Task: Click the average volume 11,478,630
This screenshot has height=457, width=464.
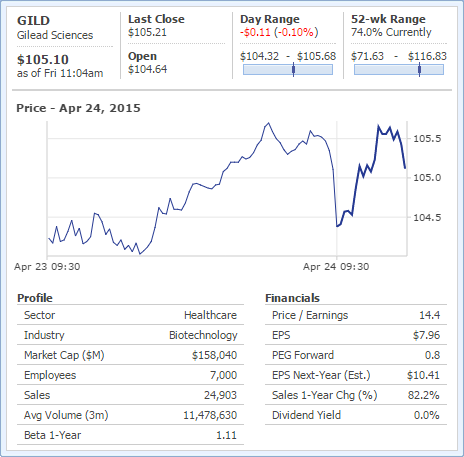Action: coord(210,415)
